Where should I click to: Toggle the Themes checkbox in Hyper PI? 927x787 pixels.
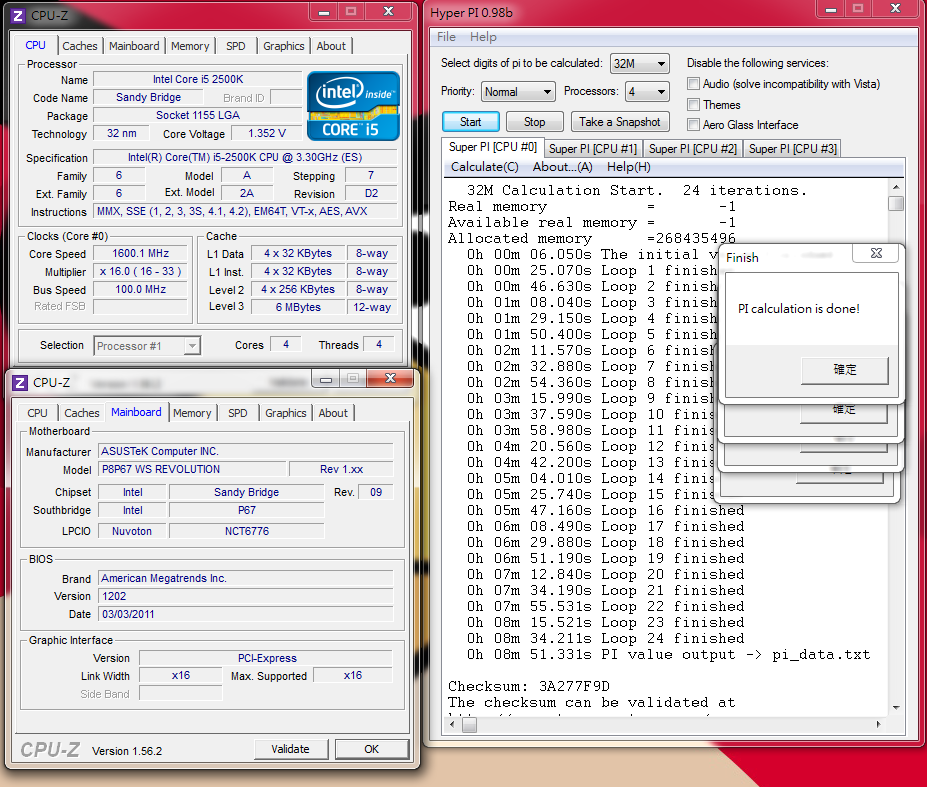pyautogui.click(x=693, y=104)
